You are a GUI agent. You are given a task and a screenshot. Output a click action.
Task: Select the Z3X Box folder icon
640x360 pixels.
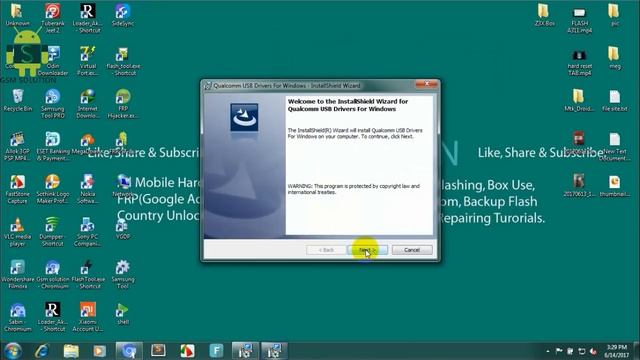[544, 16]
